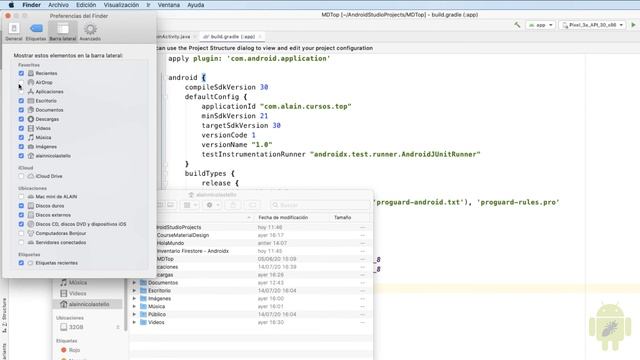This screenshot has height=360, width=640.
Task: Select the Barra lateral preferences tab
Action: coord(63,32)
